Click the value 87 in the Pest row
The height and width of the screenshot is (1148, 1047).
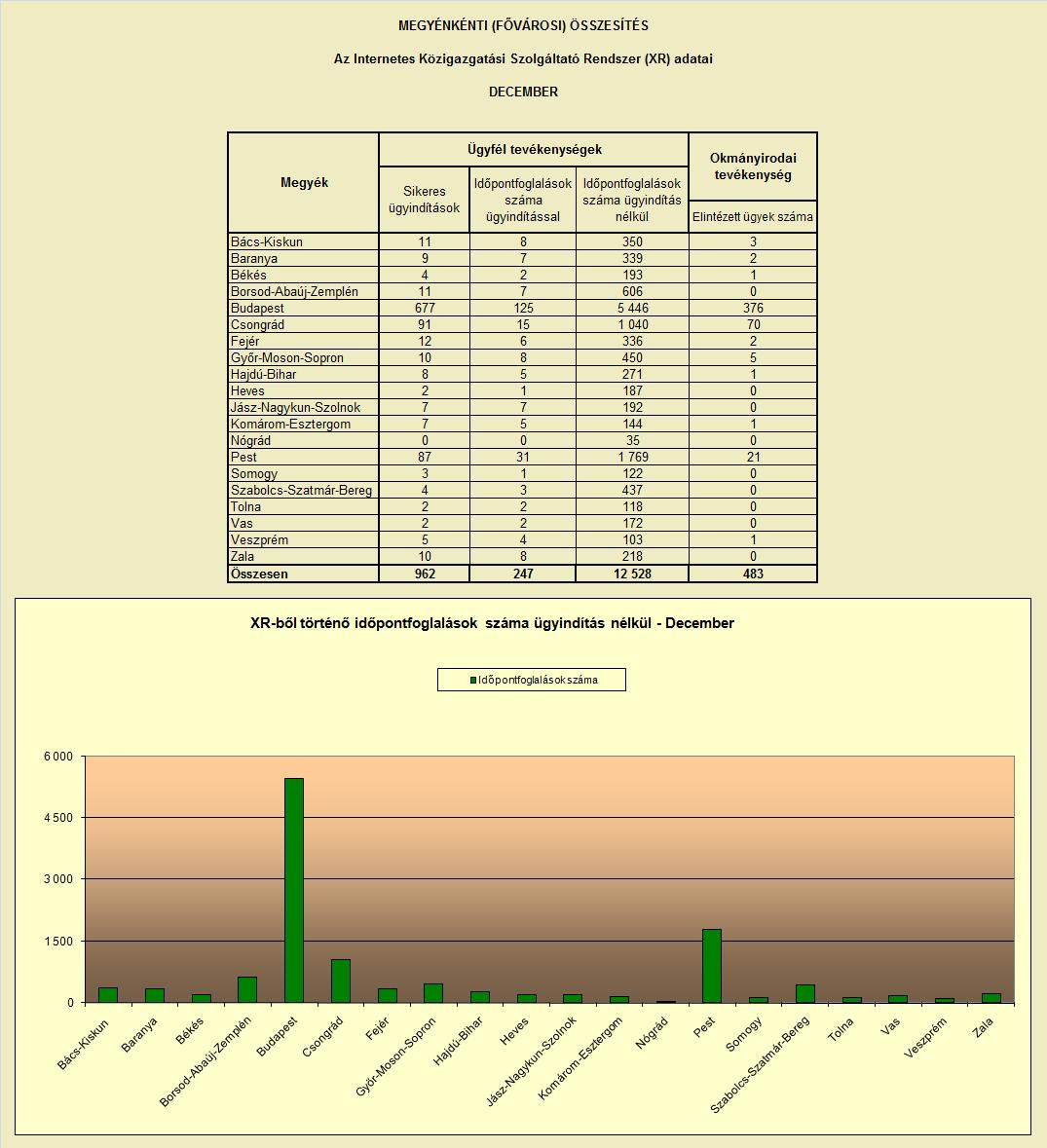click(425, 457)
